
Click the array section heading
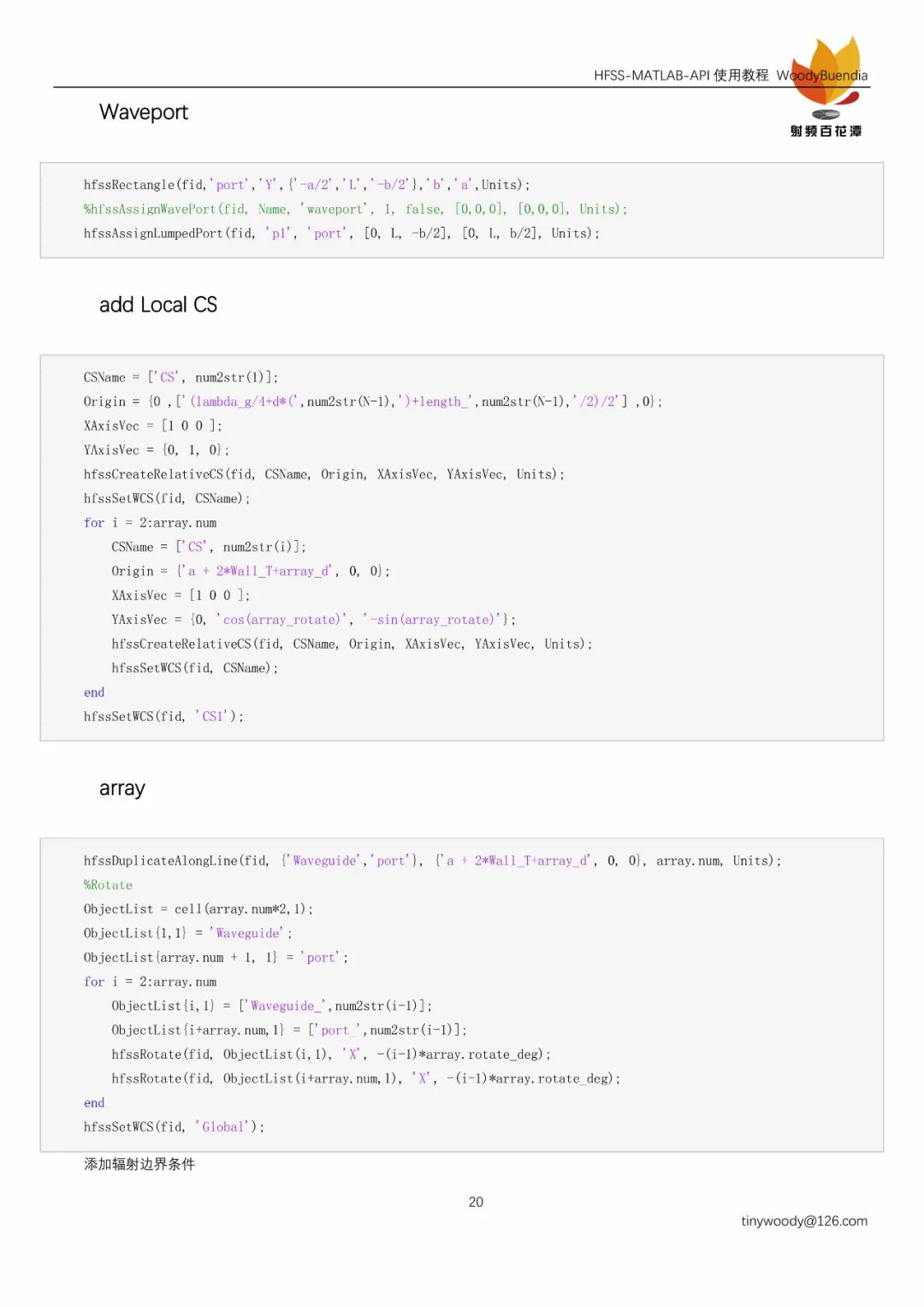click(x=122, y=788)
